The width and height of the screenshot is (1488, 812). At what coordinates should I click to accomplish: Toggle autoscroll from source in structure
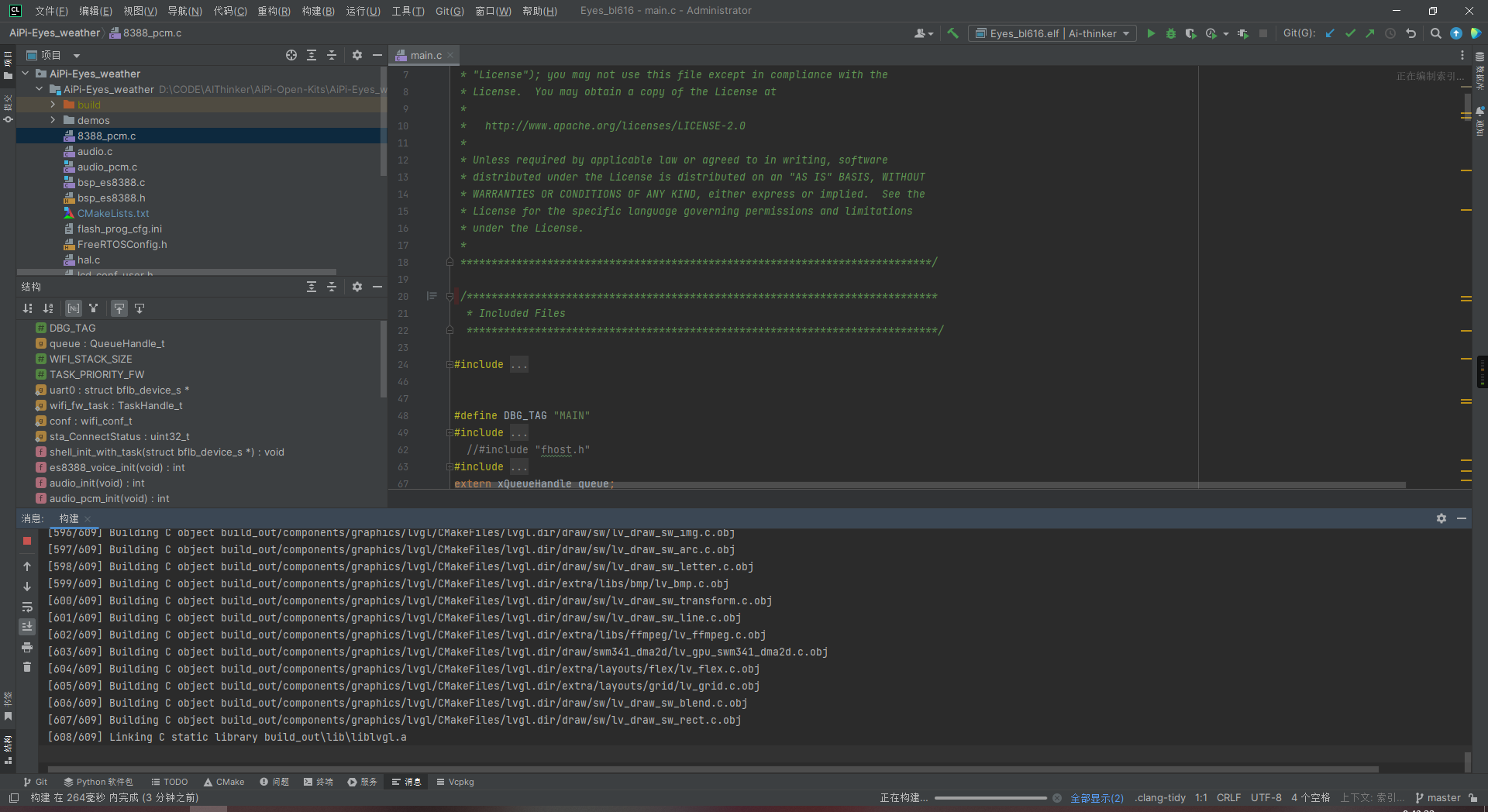[x=139, y=308]
